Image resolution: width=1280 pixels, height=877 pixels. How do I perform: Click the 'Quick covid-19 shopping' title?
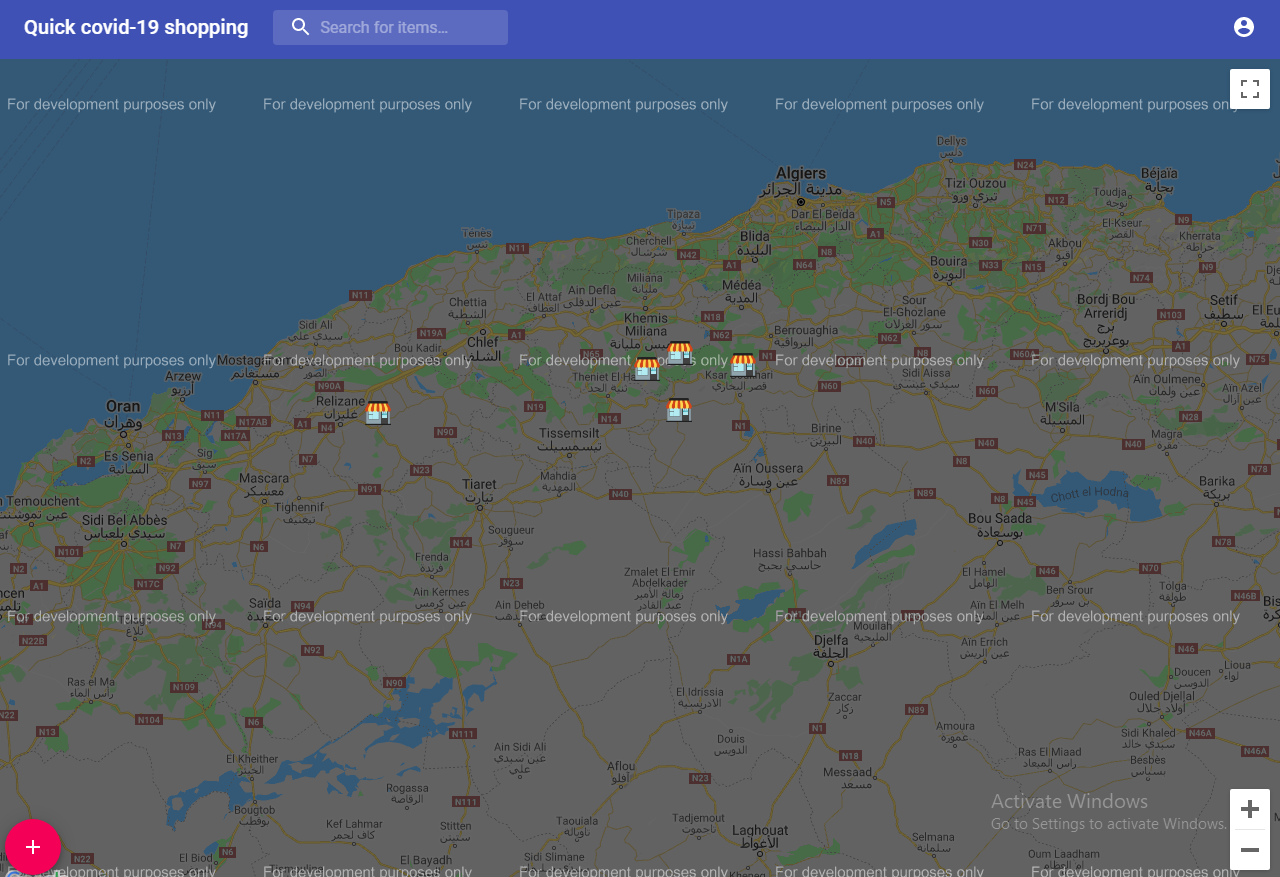pyautogui.click(x=136, y=27)
